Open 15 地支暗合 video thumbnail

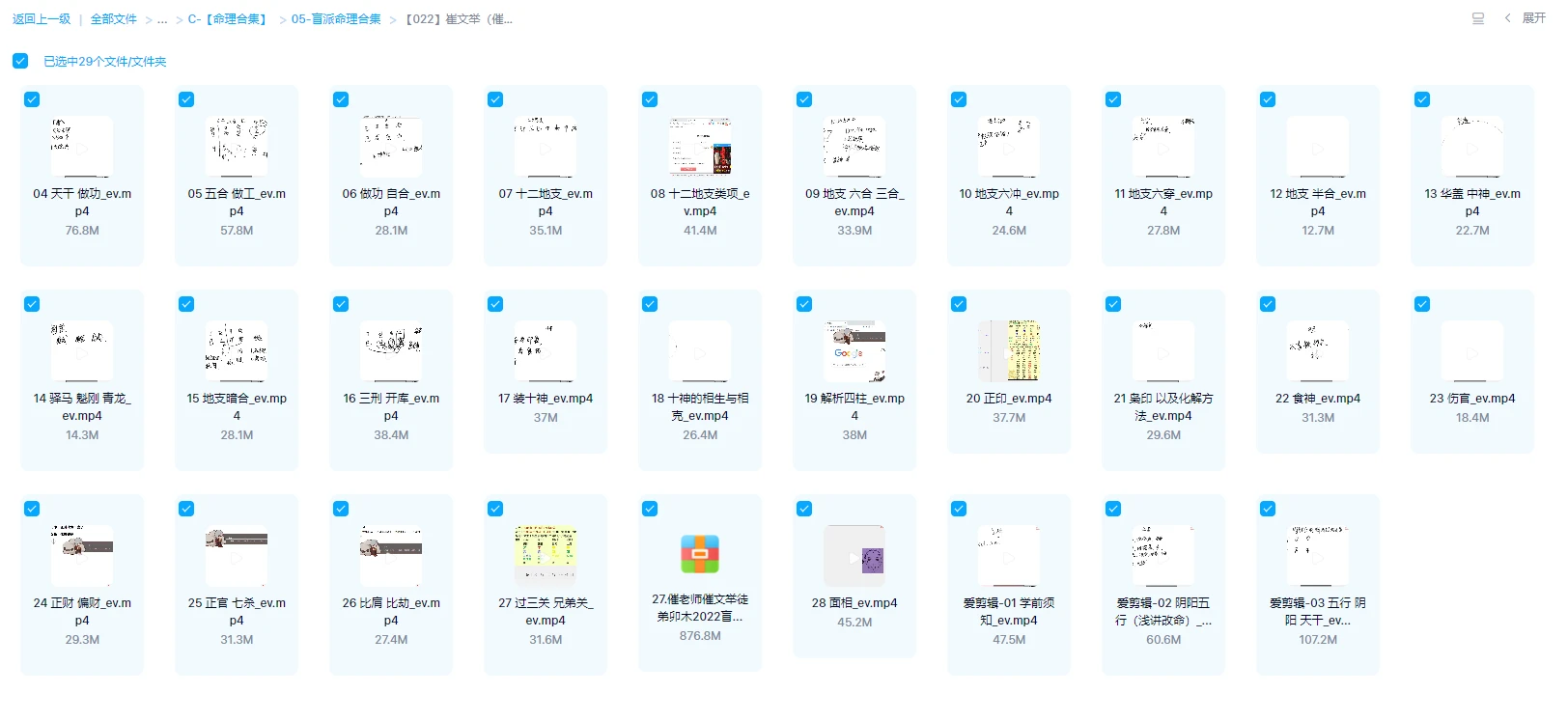pos(237,351)
